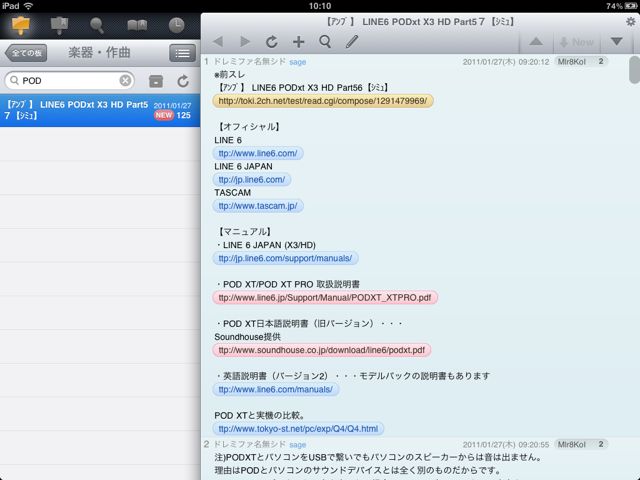Navigate forward with the right arrow
This screenshot has width=640, height=480.
click(245, 42)
